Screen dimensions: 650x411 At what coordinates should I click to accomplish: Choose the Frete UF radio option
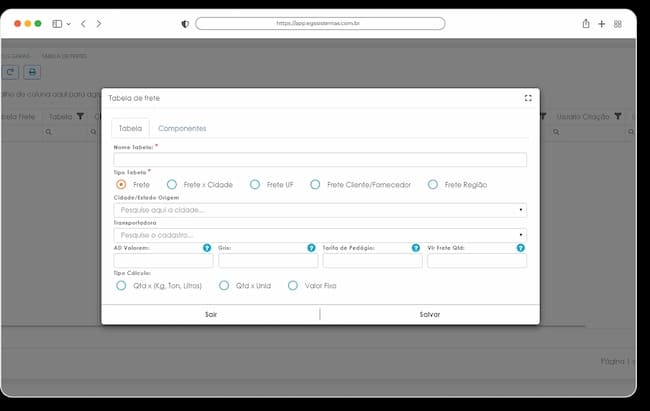255,185
